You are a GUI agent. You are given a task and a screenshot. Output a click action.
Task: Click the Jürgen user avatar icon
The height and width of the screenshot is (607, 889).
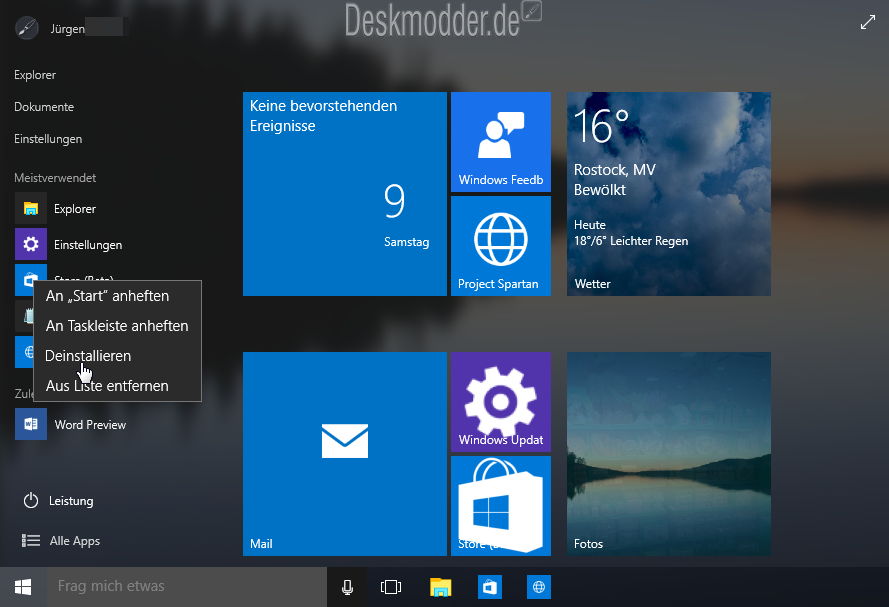click(26, 28)
